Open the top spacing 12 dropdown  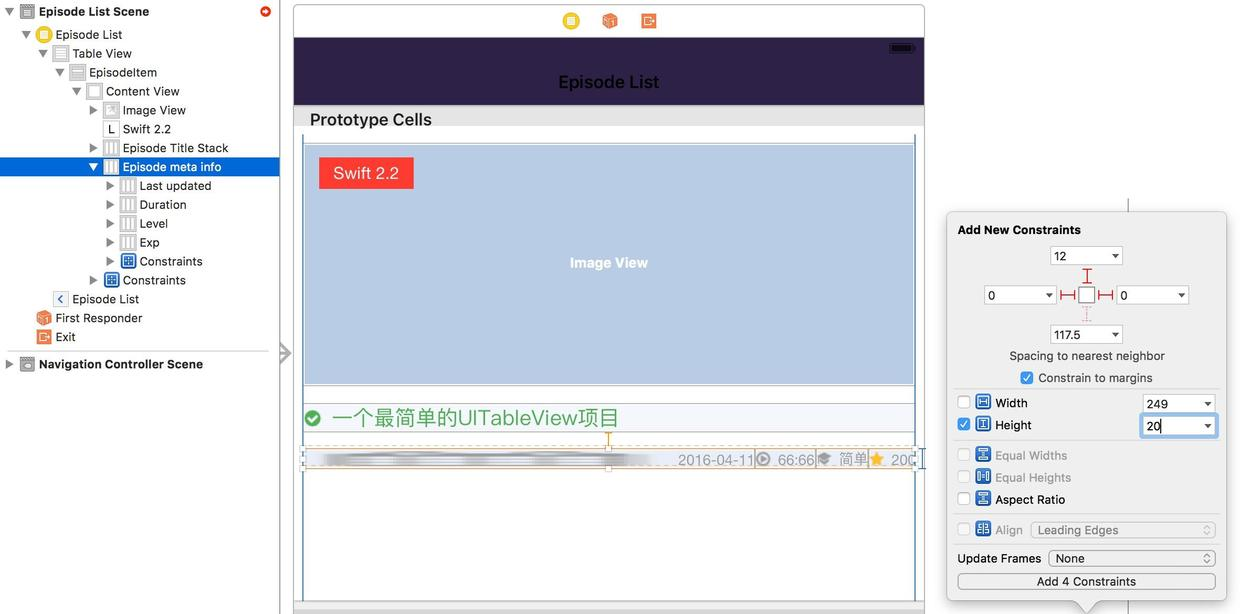coord(1116,256)
